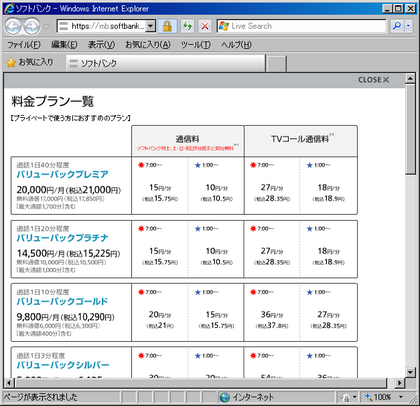Click the magnifier search button
The height and width of the screenshot is (406, 420).
point(397,26)
